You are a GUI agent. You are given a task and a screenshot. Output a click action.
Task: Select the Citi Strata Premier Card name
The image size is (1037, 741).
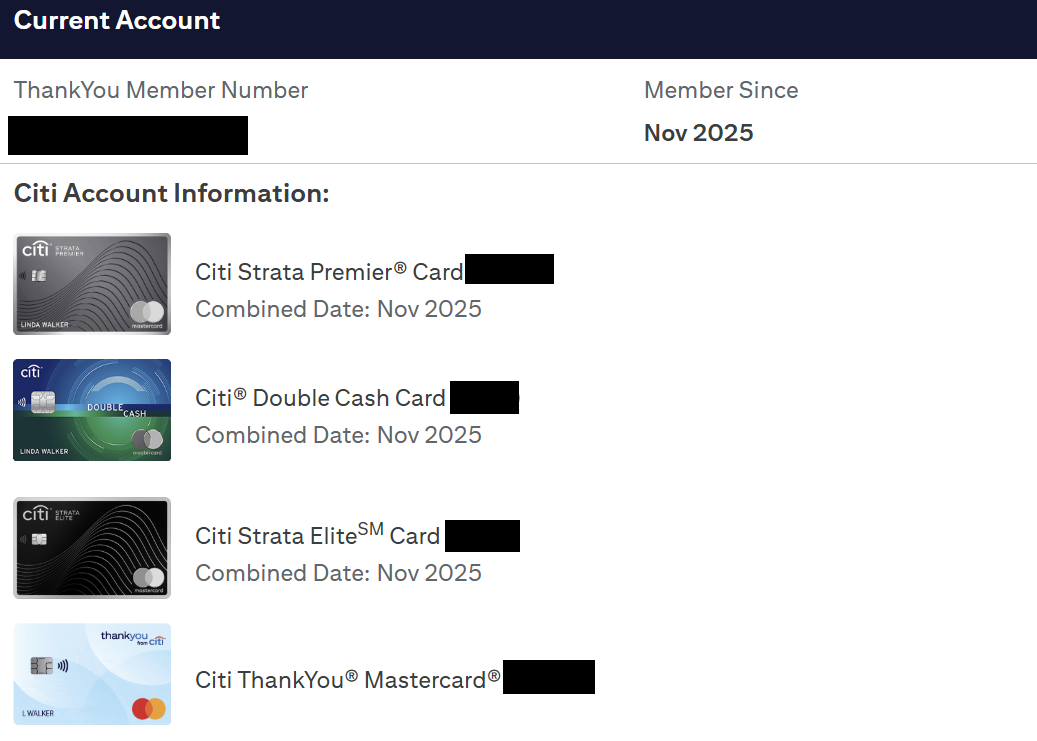point(329,272)
